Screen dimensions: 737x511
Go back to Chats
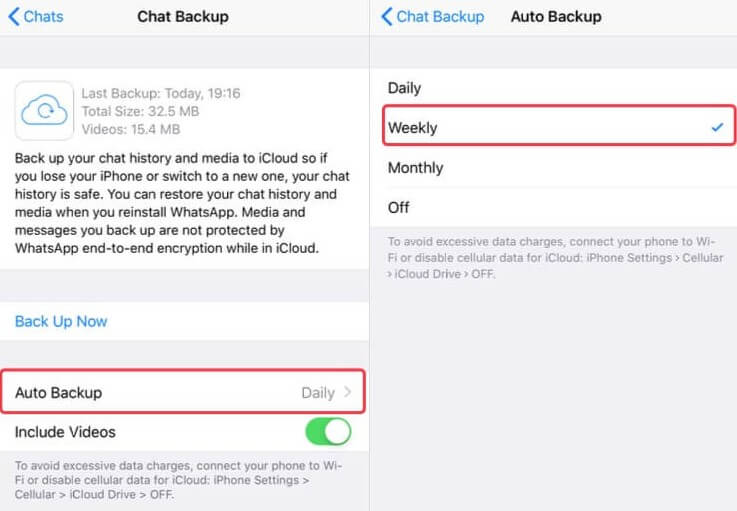click(36, 17)
